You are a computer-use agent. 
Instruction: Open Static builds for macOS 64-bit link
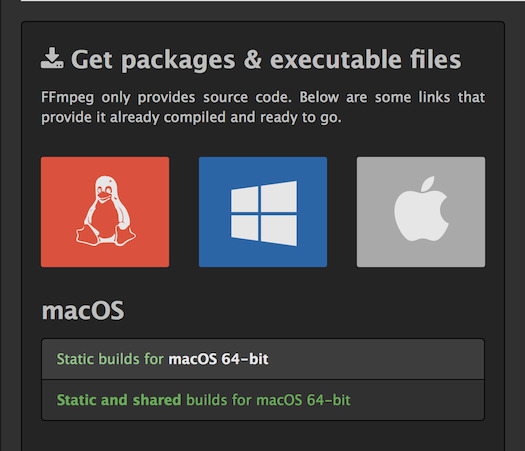(x=162, y=359)
